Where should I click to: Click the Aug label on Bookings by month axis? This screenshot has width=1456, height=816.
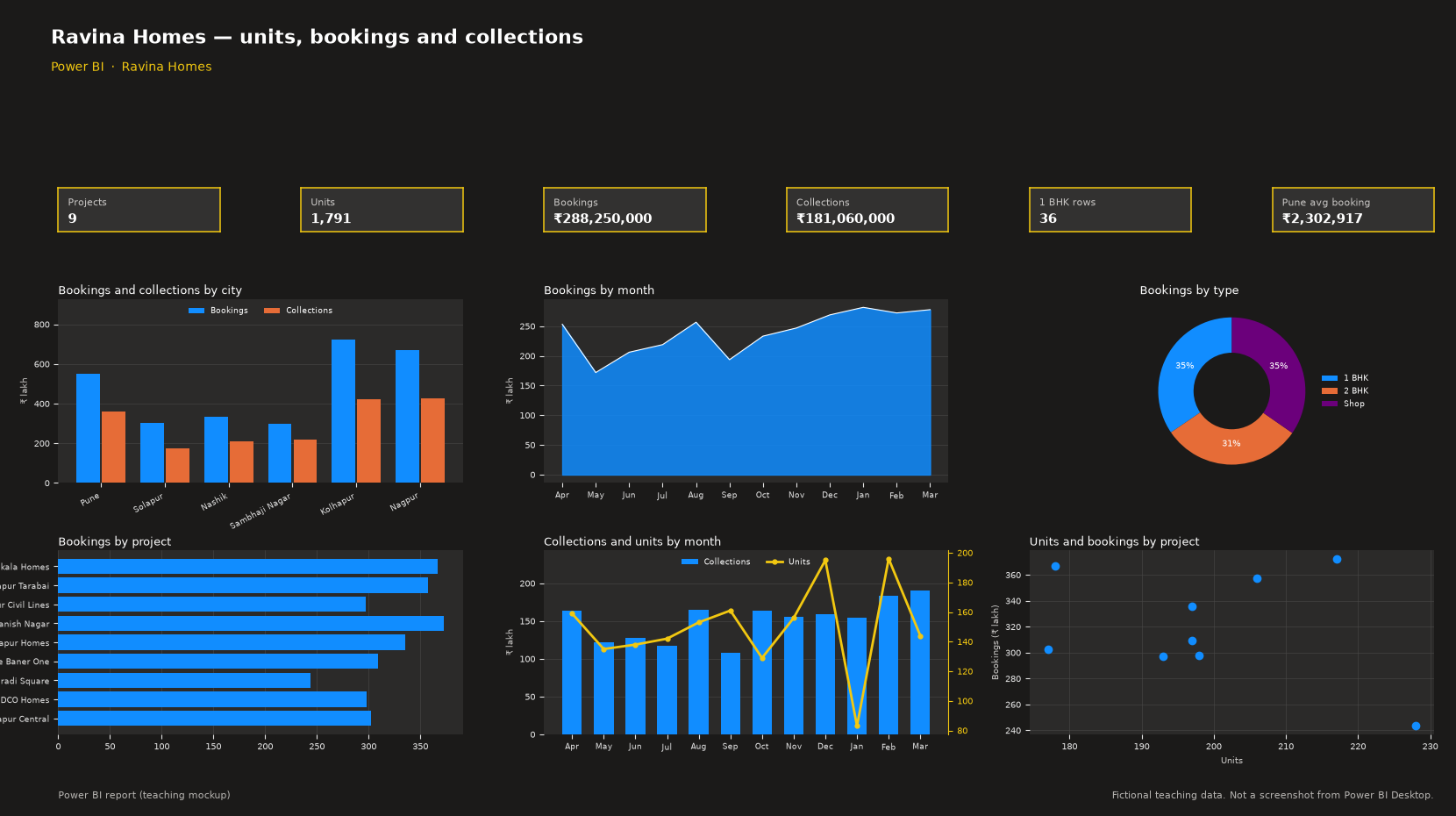696,495
